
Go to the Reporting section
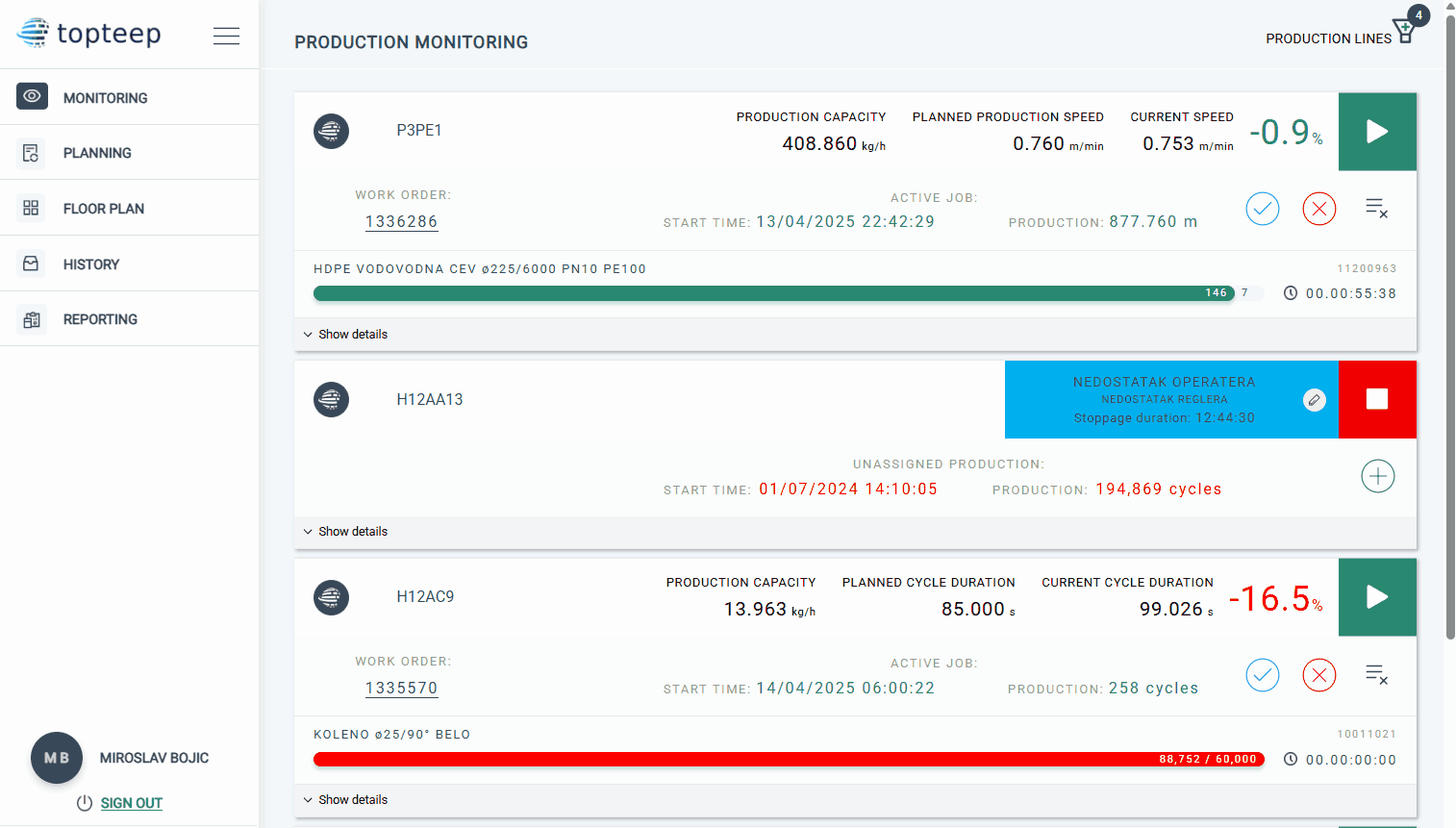click(x=100, y=319)
